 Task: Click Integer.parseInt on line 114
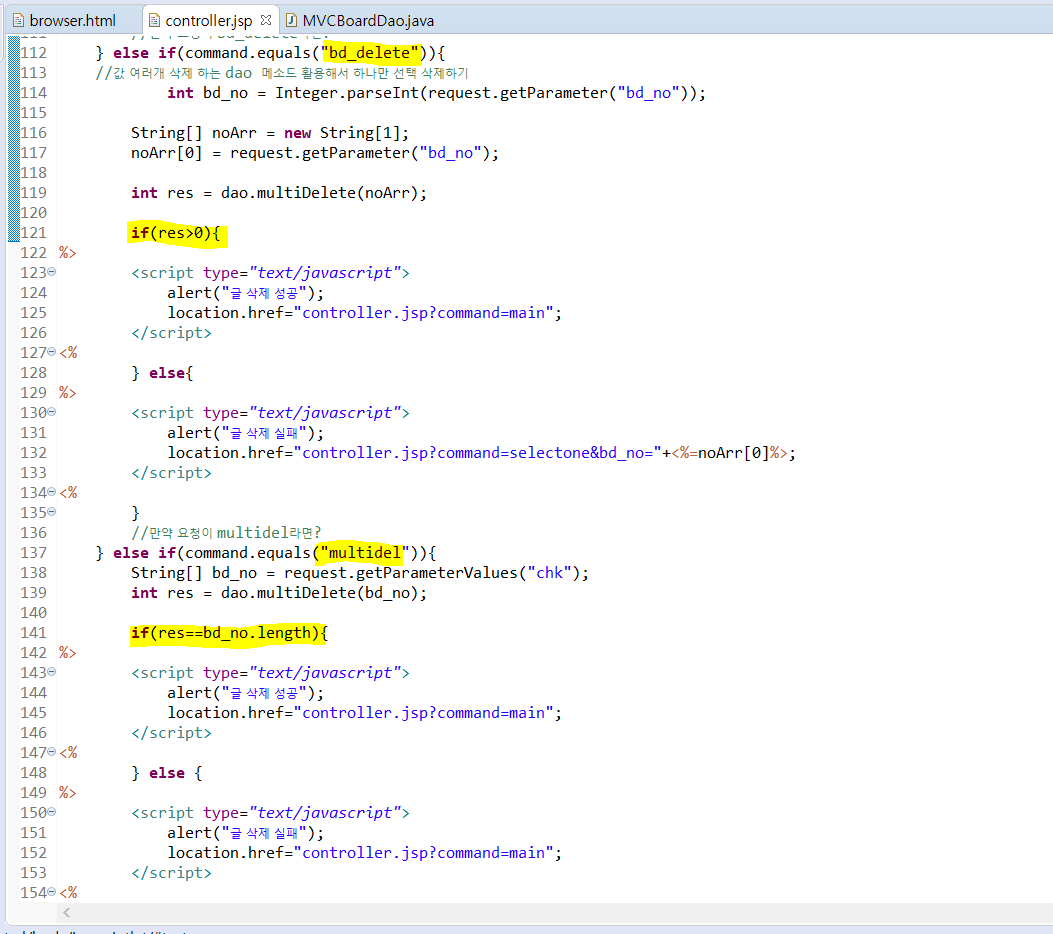pos(347,93)
